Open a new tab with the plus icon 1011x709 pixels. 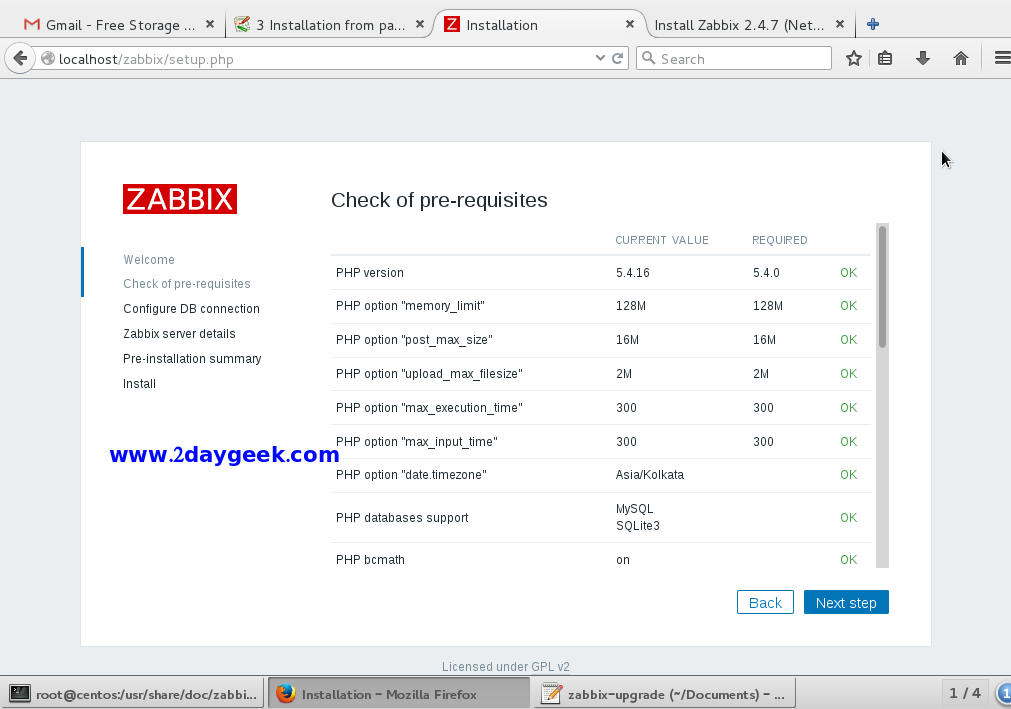pyautogui.click(x=873, y=24)
